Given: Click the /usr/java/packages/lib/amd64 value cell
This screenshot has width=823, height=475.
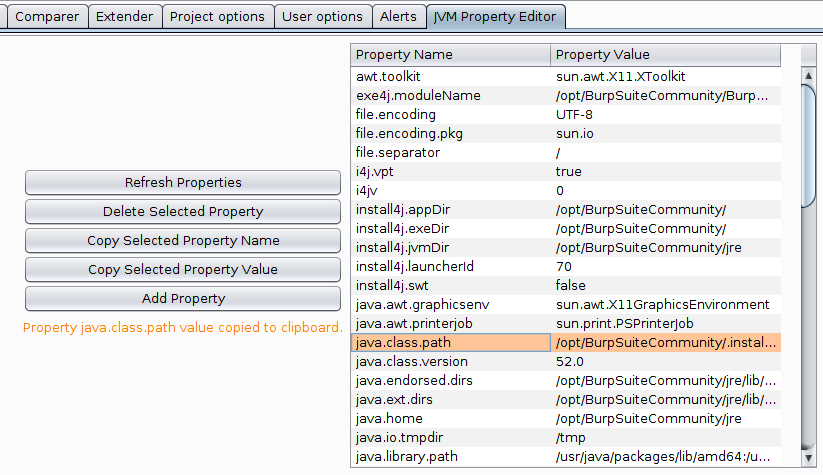Looking at the screenshot, I should tap(666, 457).
